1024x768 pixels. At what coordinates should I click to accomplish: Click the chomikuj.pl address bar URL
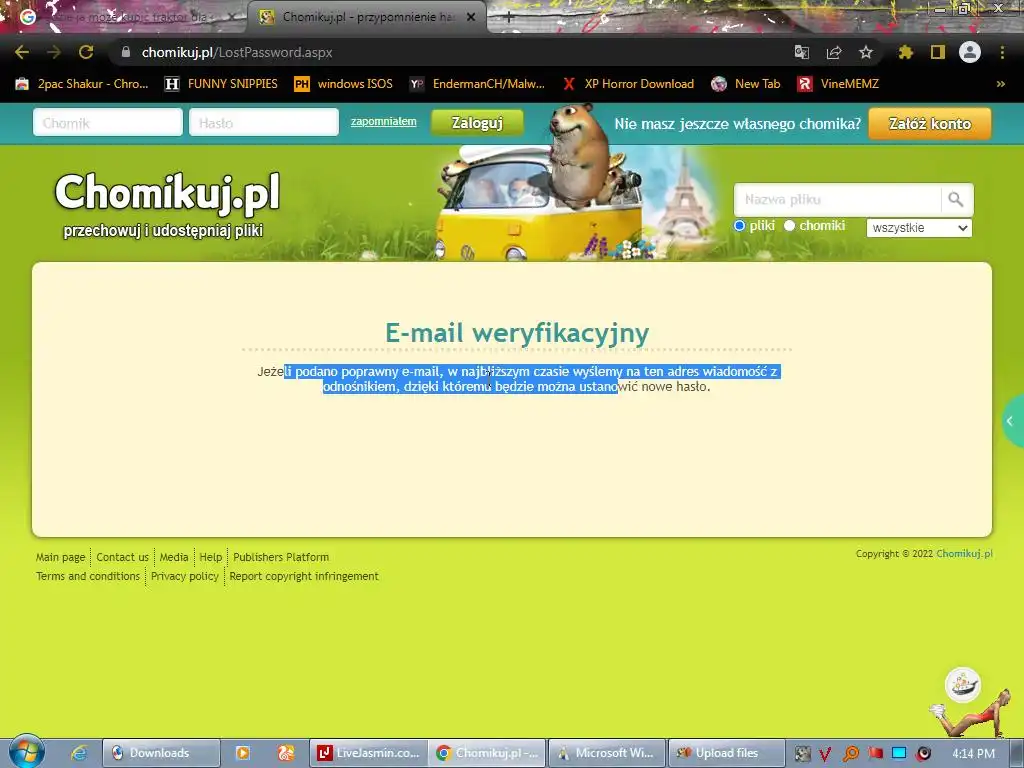tap(237, 52)
